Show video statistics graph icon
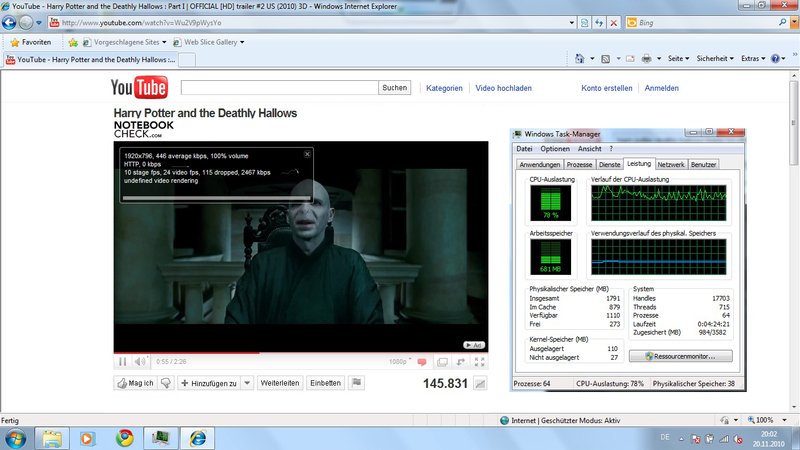Screen dimensions: 800x450 coord(480,384)
